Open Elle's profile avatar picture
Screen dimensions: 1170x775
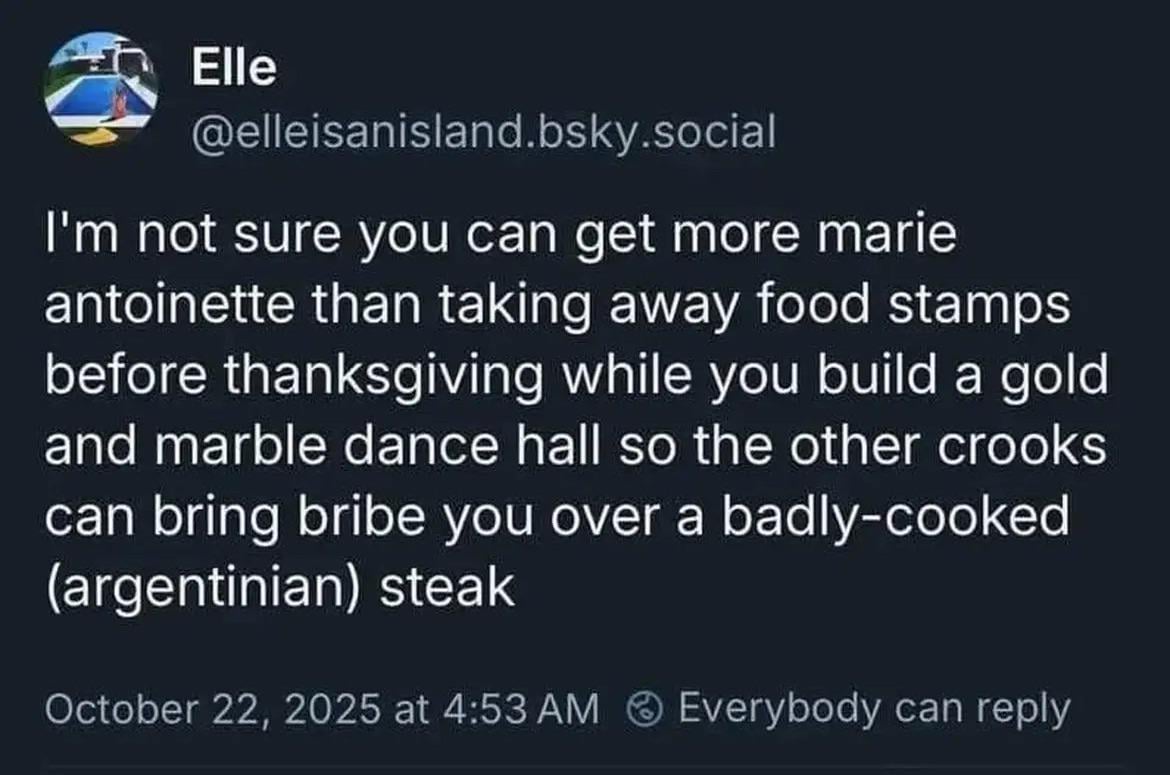101,88
